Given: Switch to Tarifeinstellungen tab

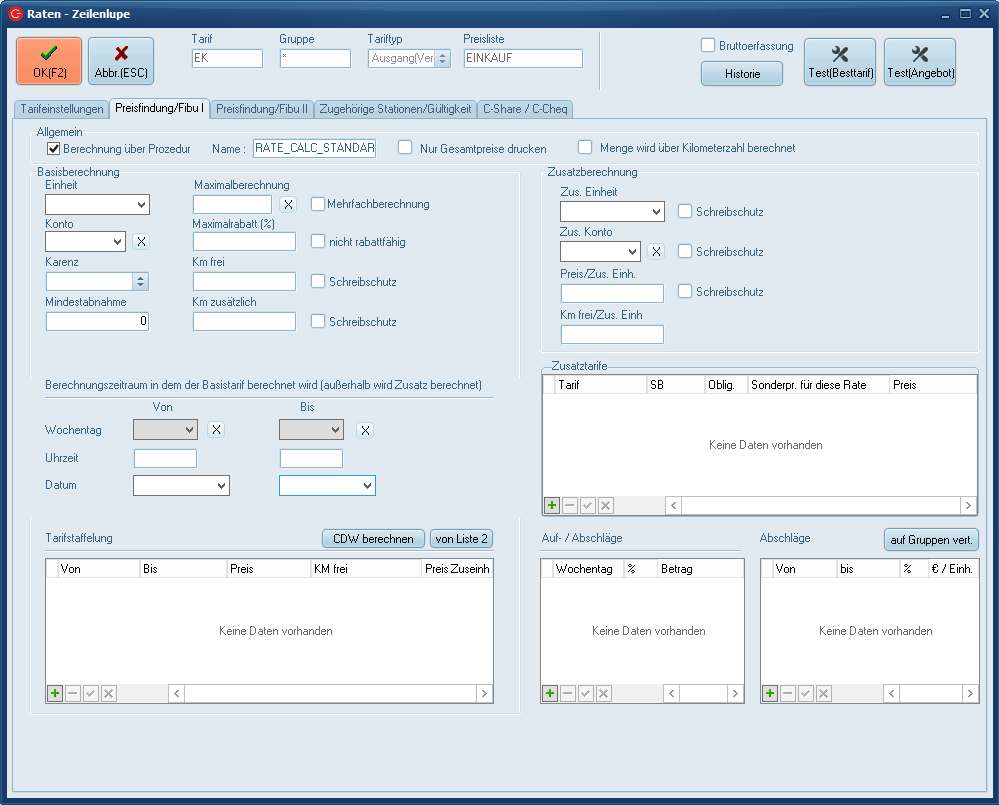Looking at the screenshot, I should click(x=62, y=109).
